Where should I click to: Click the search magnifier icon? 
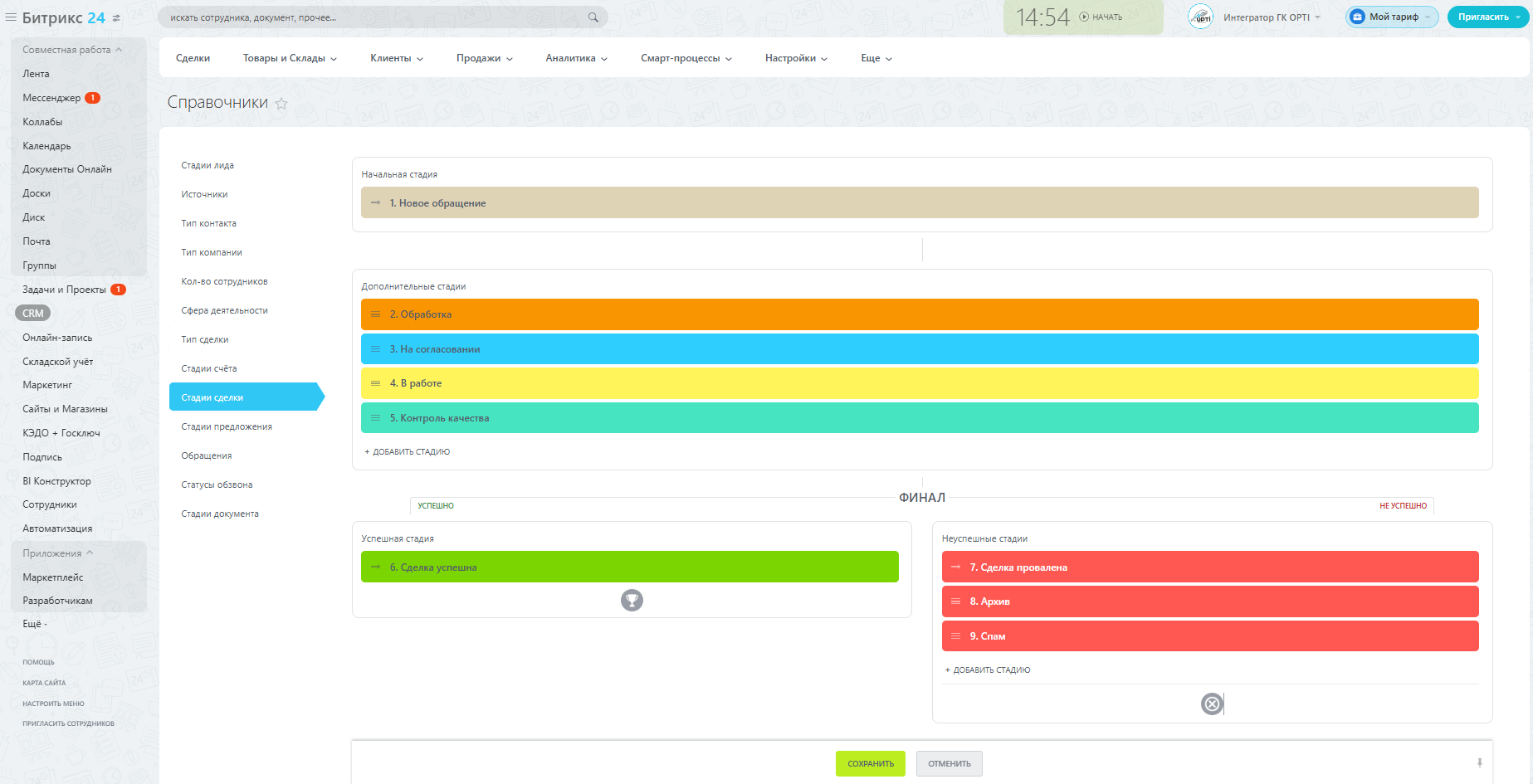click(593, 17)
